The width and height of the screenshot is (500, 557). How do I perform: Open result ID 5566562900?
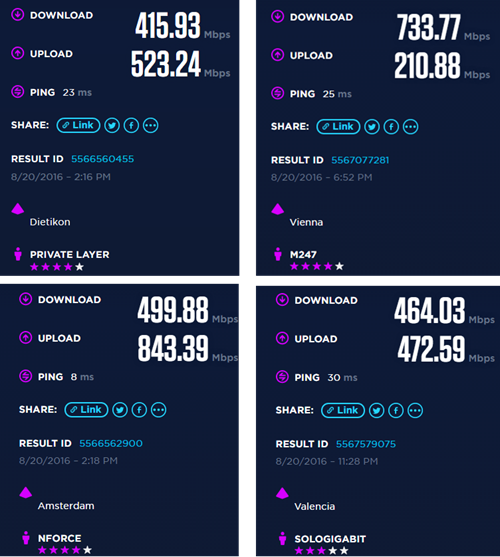(111, 443)
